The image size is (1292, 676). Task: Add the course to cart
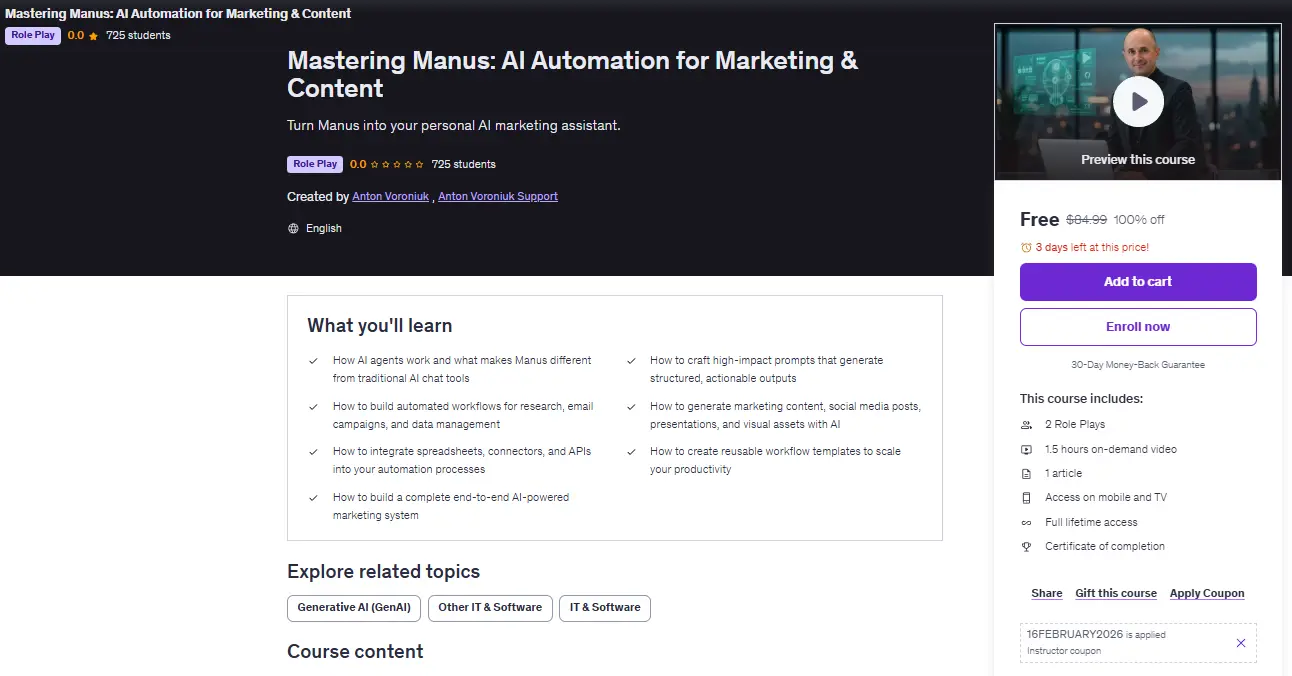(x=1138, y=282)
